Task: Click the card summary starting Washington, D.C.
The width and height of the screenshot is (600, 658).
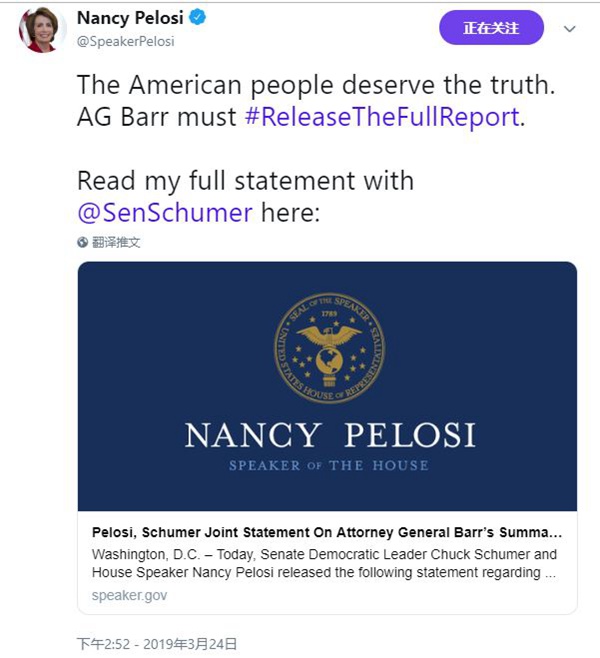Action: [x=324, y=564]
